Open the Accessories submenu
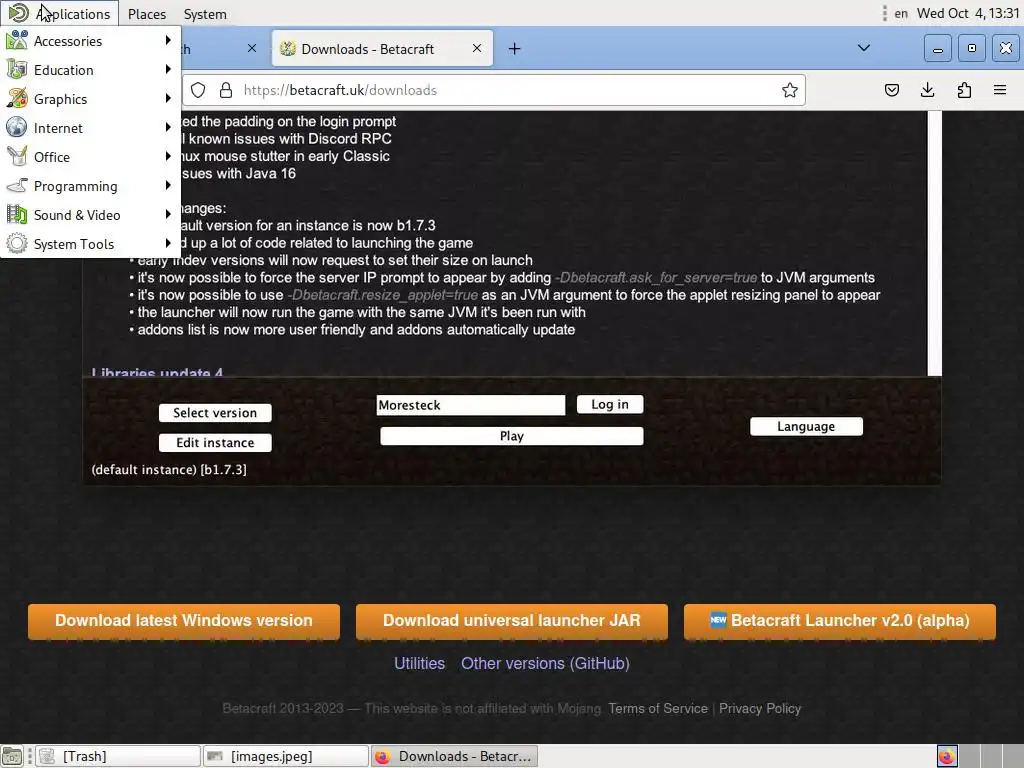This screenshot has width=1024, height=768. tap(90, 41)
